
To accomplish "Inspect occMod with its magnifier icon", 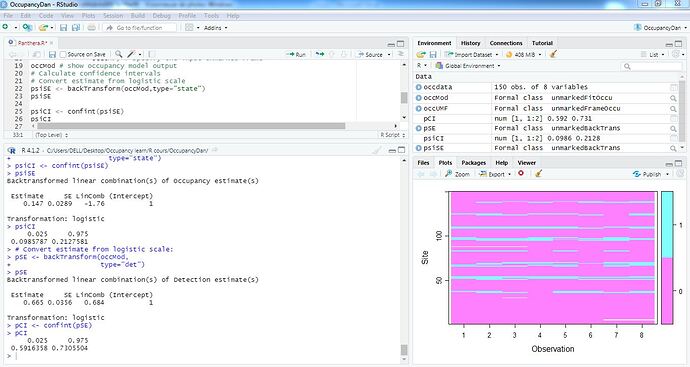I will click(673, 98).
